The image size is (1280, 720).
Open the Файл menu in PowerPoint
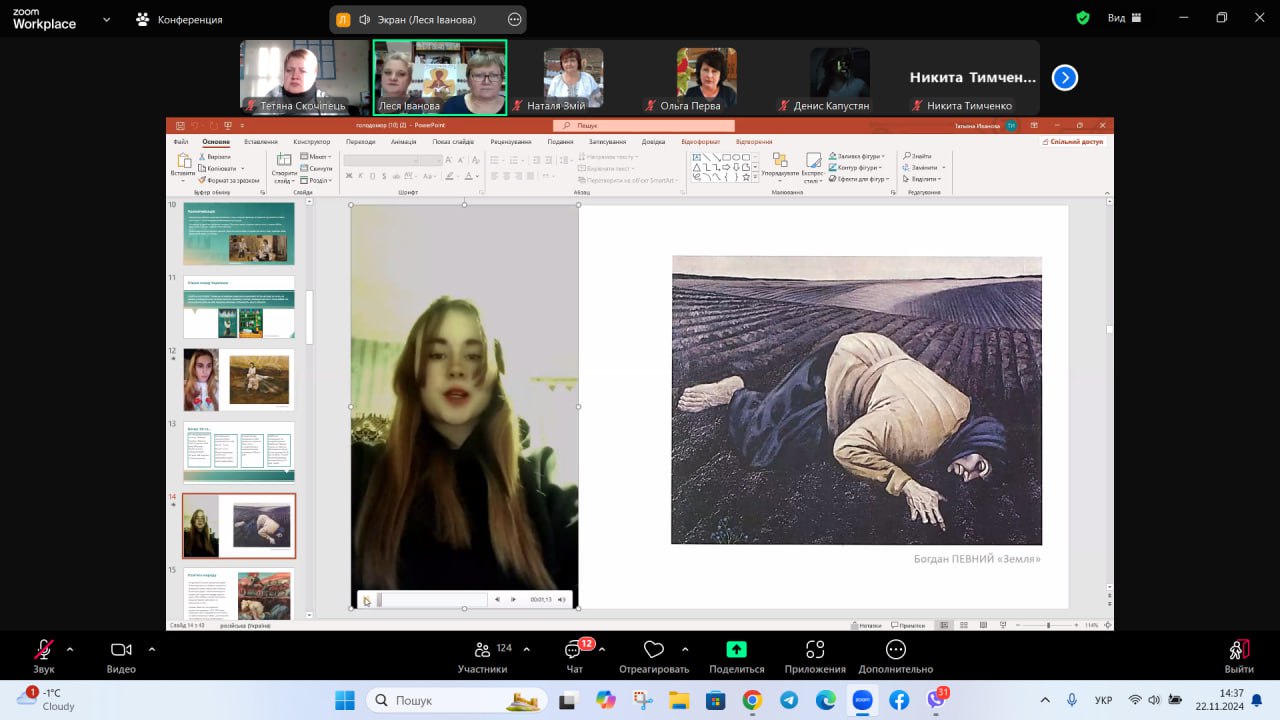click(x=180, y=142)
